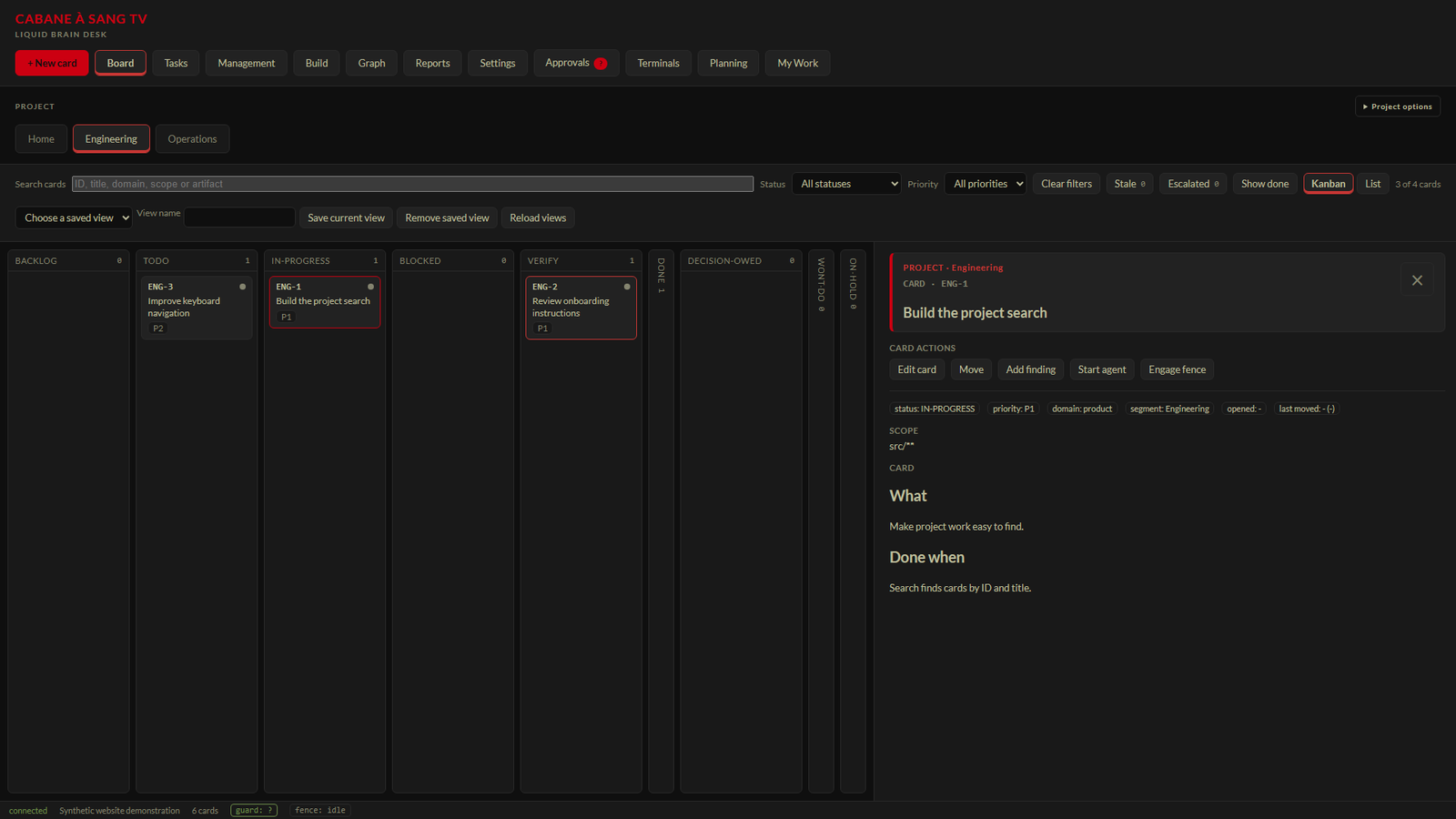Viewport: 1456px width, 819px height.
Task: Open the ENG-3 Improve keyboard navigation card
Action: [197, 308]
